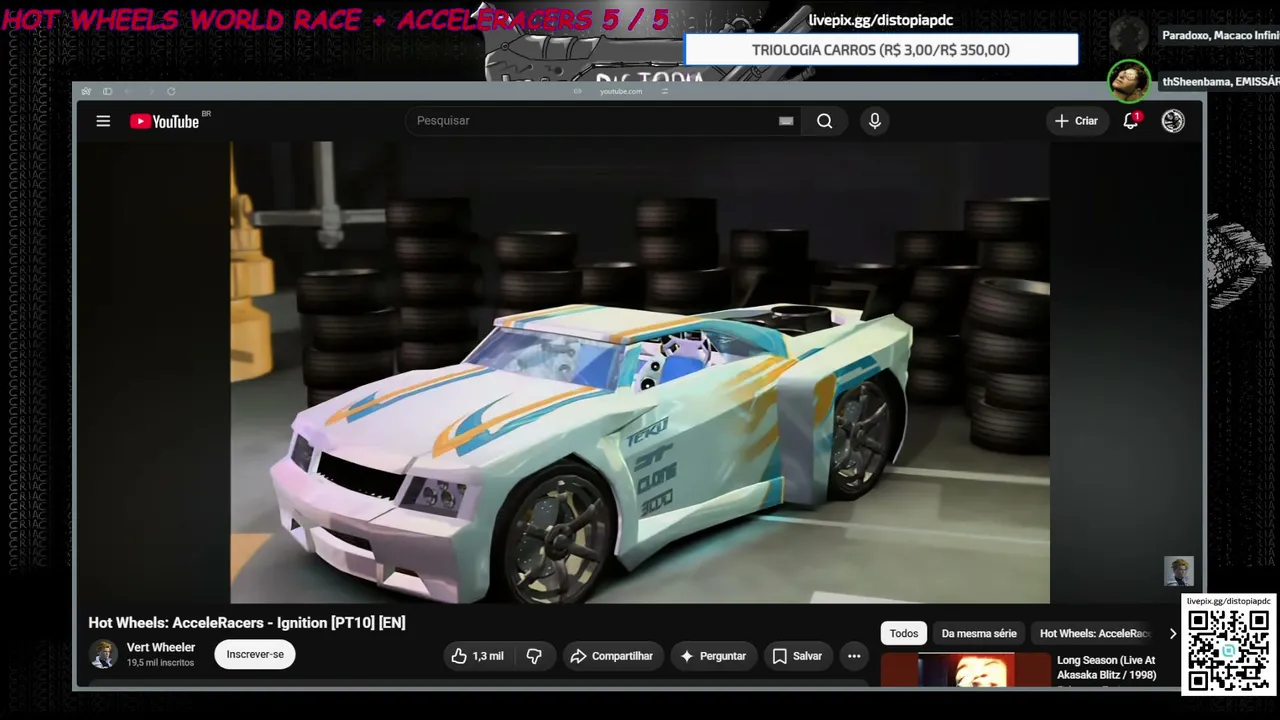Save the video with Salvar
The image size is (1280, 720).
click(797, 656)
